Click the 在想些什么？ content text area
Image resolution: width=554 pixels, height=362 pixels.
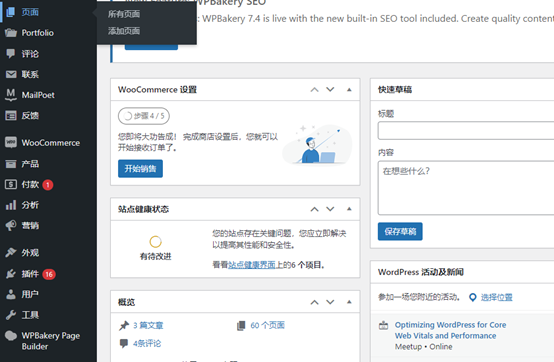pyautogui.click(x=466, y=188)
